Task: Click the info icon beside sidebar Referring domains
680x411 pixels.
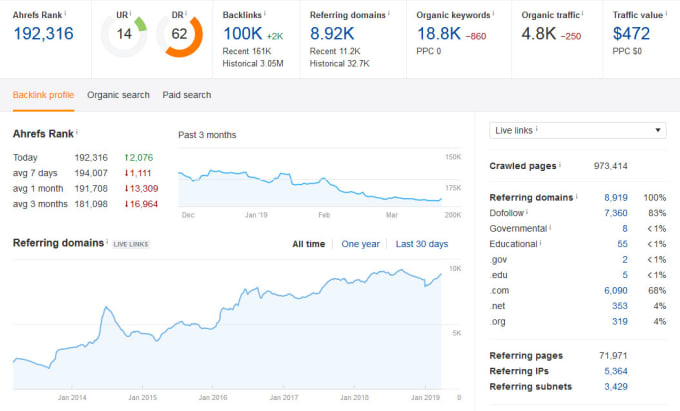Action: click(577, 196)
